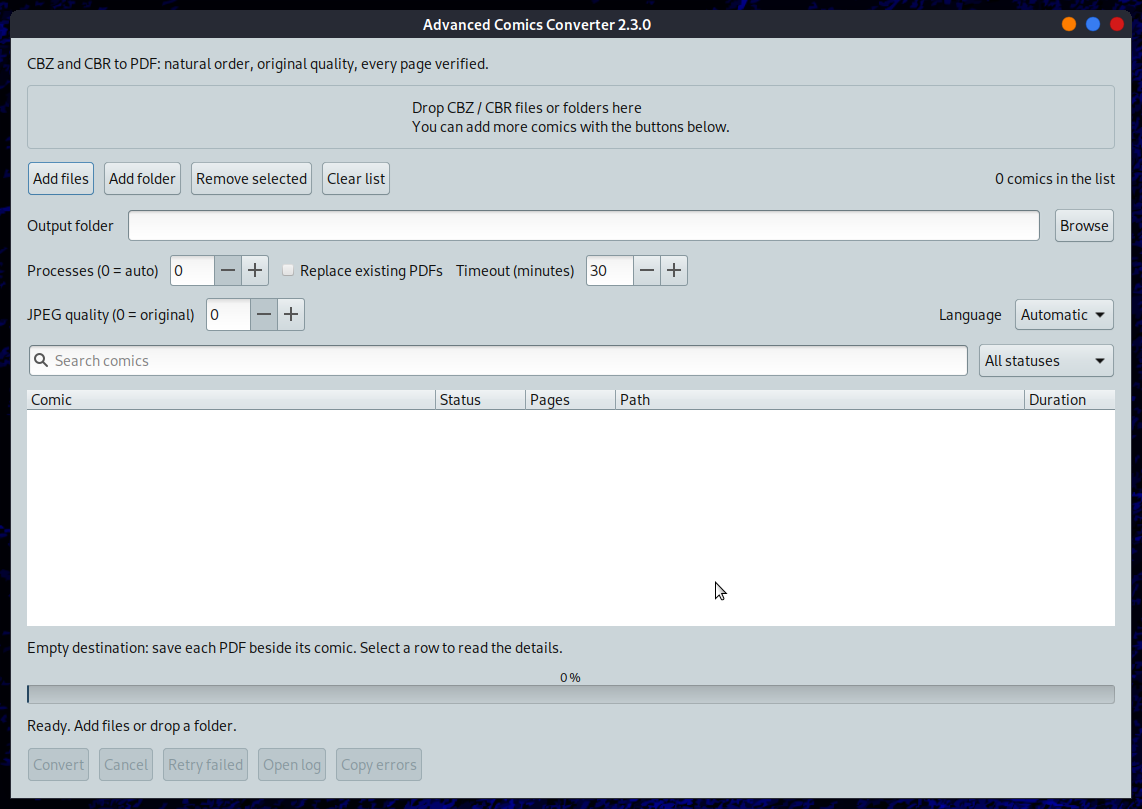
Task: Decrease Timeout minutes with minus
Action: pyautogui.click(x=647, y=271)
